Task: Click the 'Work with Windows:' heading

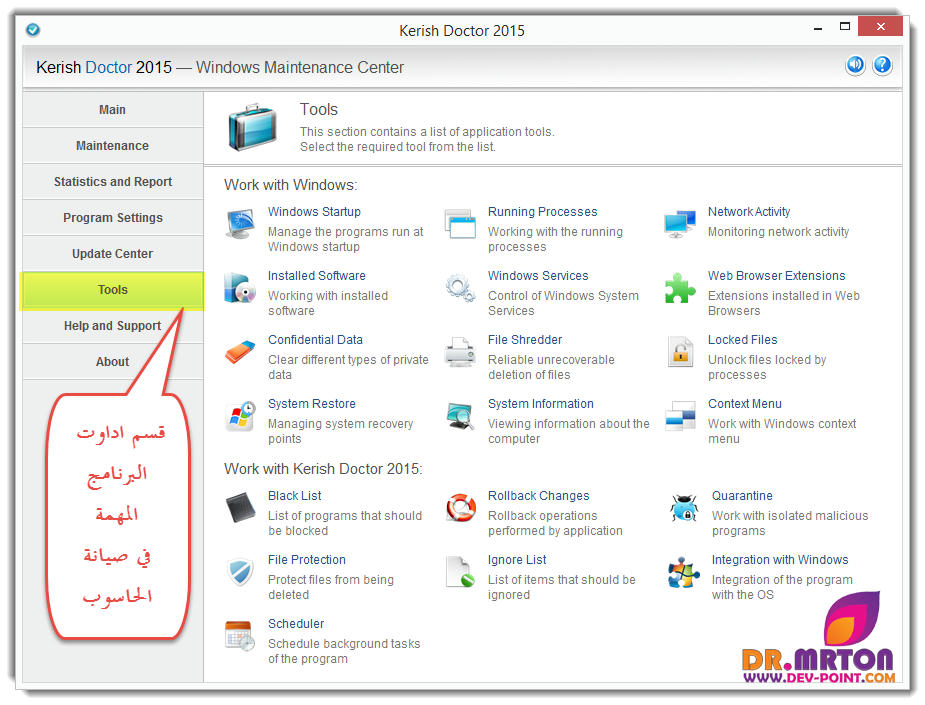Action: click(x=290, y=185)
